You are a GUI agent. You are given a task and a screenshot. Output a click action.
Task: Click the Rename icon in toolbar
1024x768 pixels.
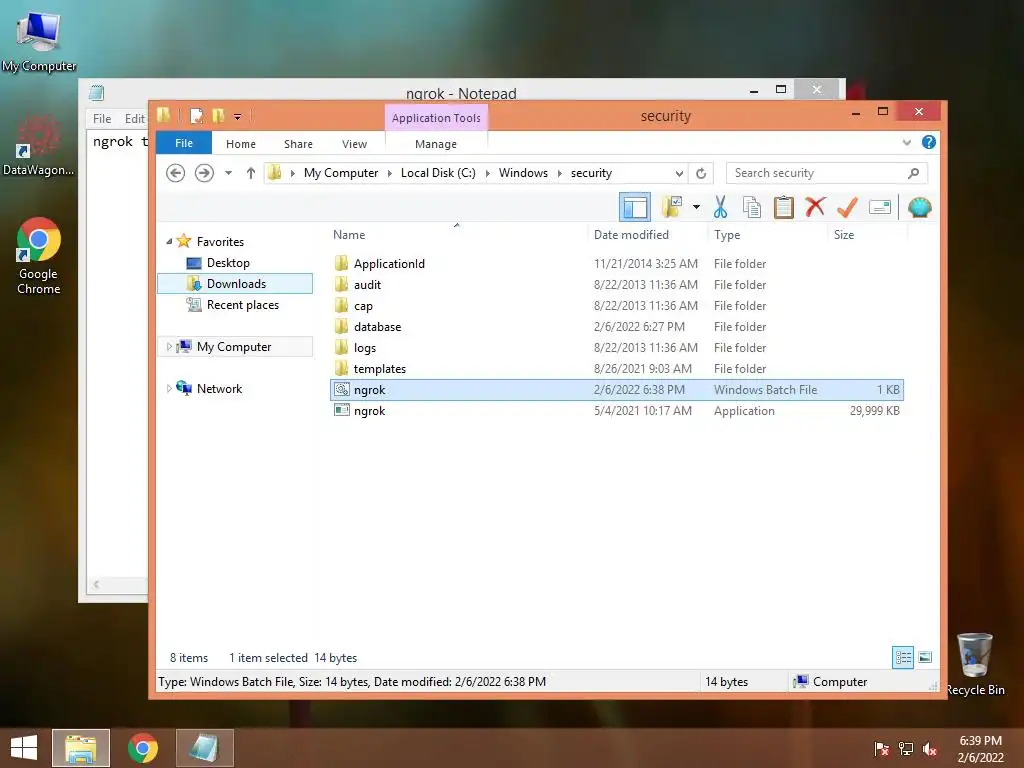coord(880,208)
